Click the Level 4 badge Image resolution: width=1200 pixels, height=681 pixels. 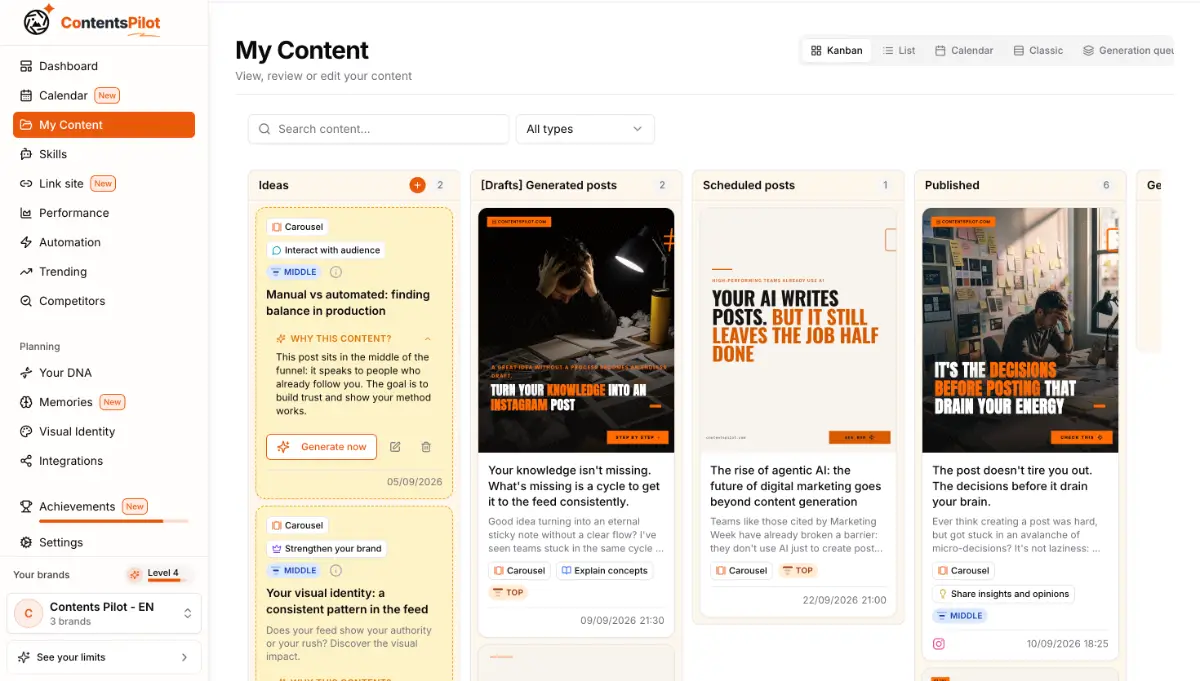160,574
